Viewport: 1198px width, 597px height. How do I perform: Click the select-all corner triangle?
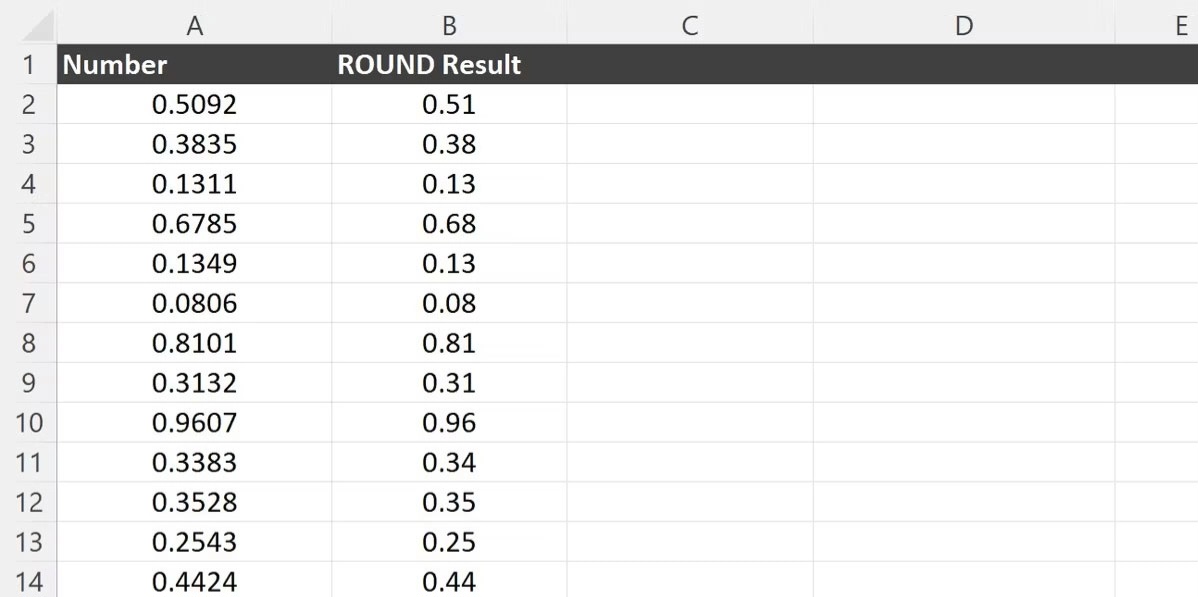tap(37, 28)
